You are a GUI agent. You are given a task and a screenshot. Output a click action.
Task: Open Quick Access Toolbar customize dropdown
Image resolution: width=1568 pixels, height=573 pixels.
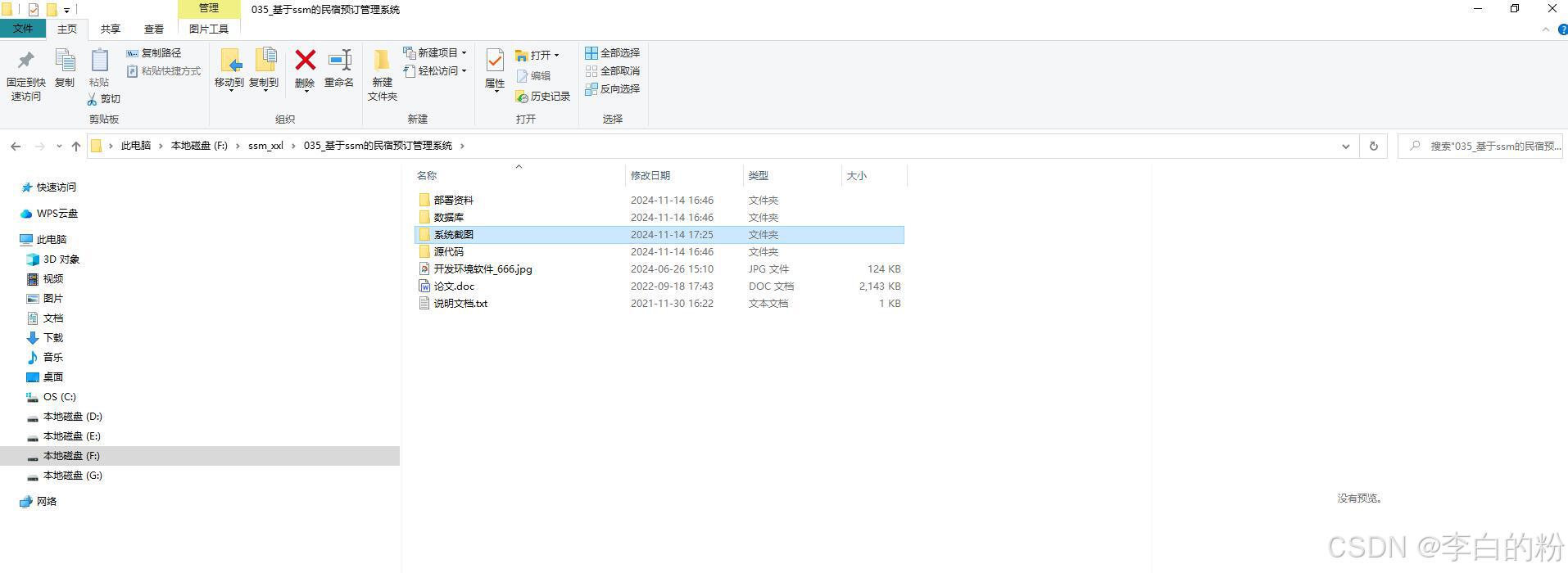coord(67,10)
